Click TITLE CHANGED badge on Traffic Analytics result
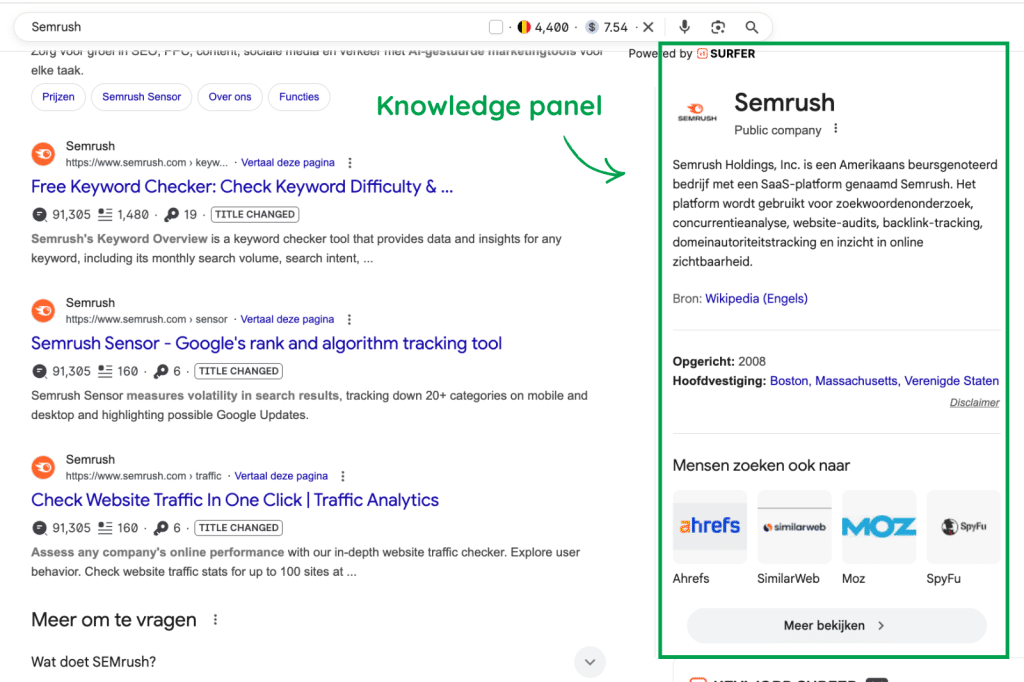 pyautogui.click(x=238, y=528)
